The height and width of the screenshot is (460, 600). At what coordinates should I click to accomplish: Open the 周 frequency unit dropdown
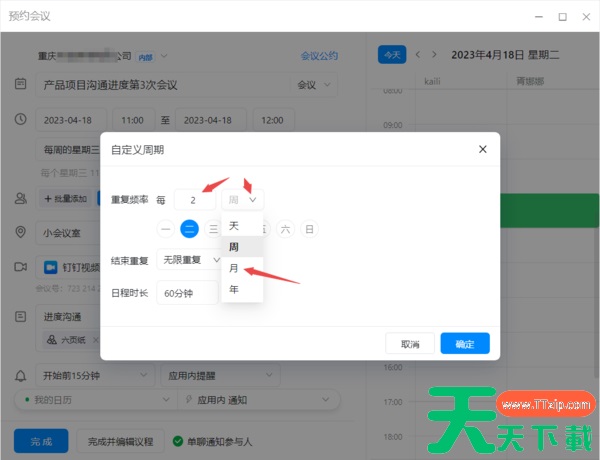[243, 200]
